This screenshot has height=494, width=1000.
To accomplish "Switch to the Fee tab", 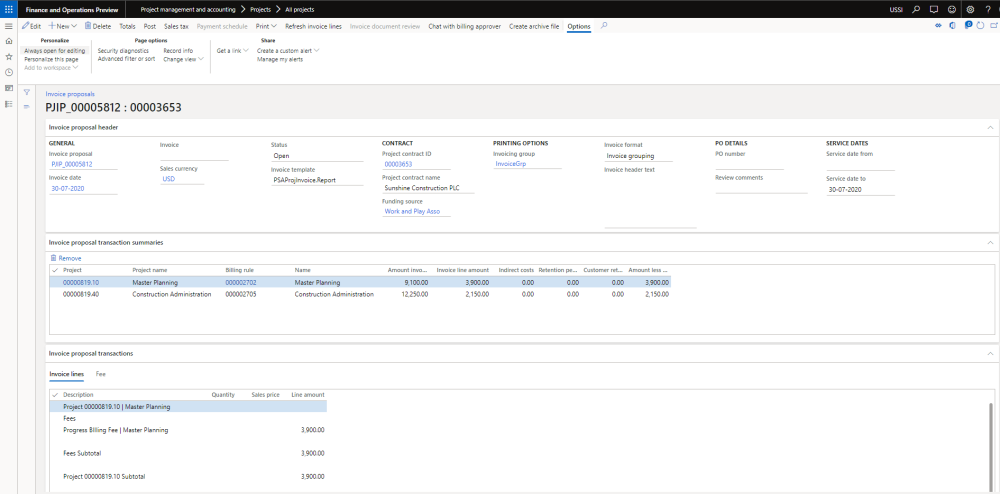I will (x=101, y=373).
